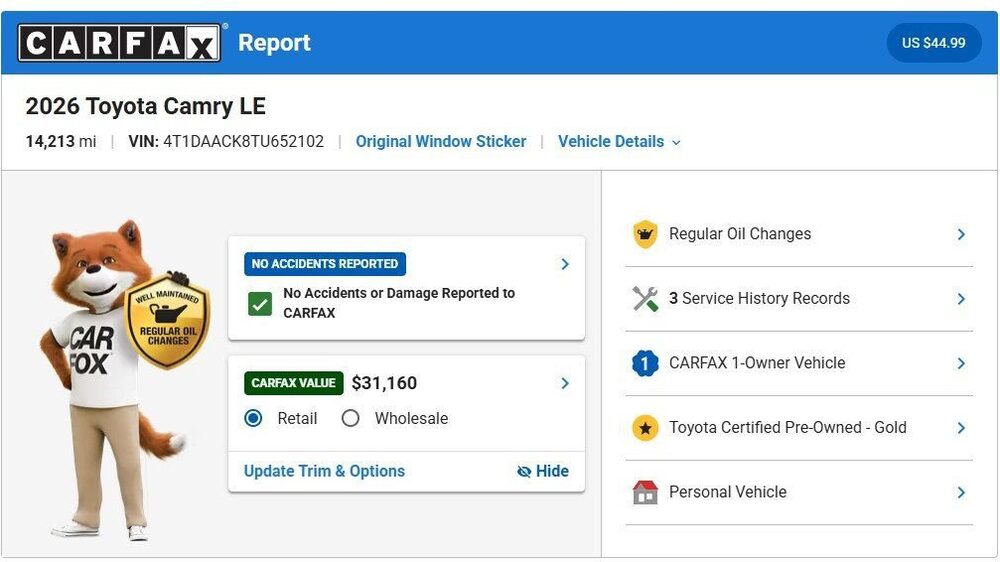
Task: Click Update Trim & Options link
Action: 324,471
